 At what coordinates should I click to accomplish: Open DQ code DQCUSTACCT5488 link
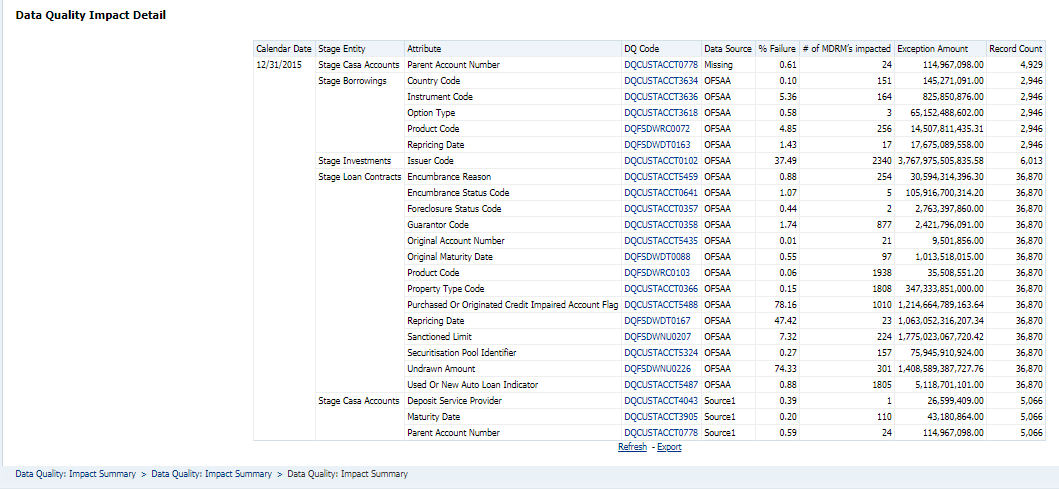pyautogui.click(x=661, y=305)
